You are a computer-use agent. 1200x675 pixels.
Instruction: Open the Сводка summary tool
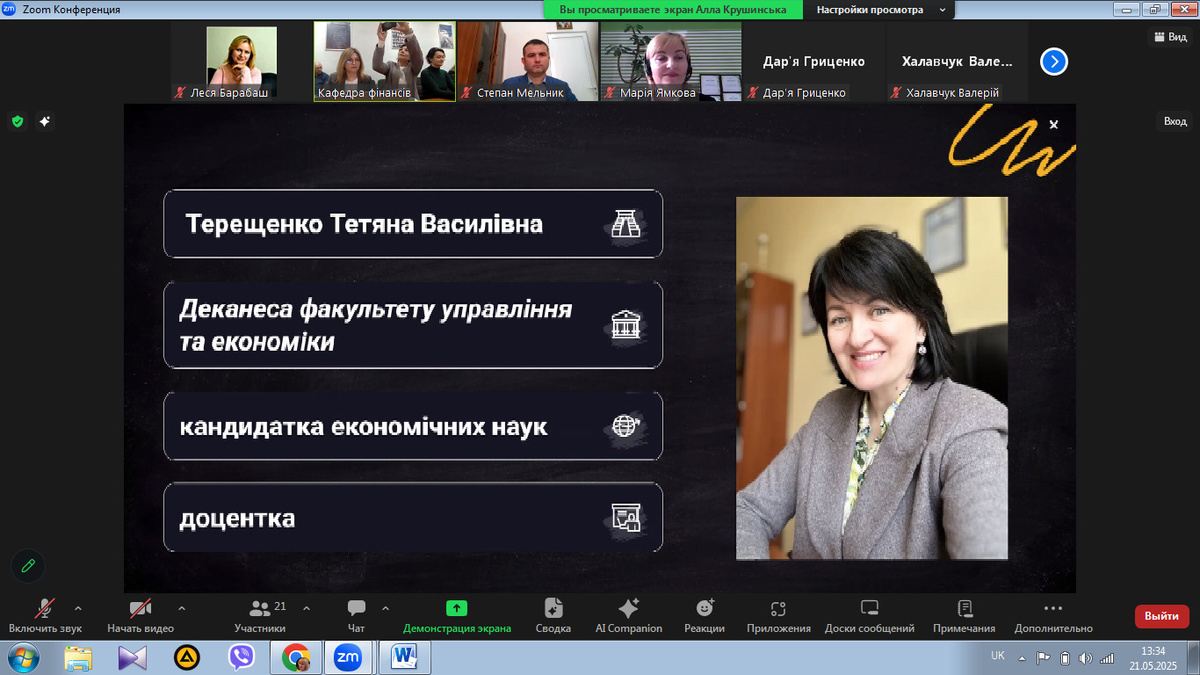pos(553,615)
